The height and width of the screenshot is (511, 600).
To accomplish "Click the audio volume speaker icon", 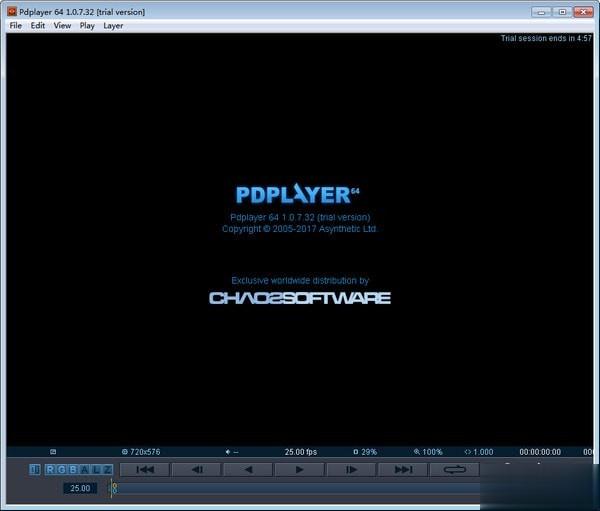I will (228, 452).
